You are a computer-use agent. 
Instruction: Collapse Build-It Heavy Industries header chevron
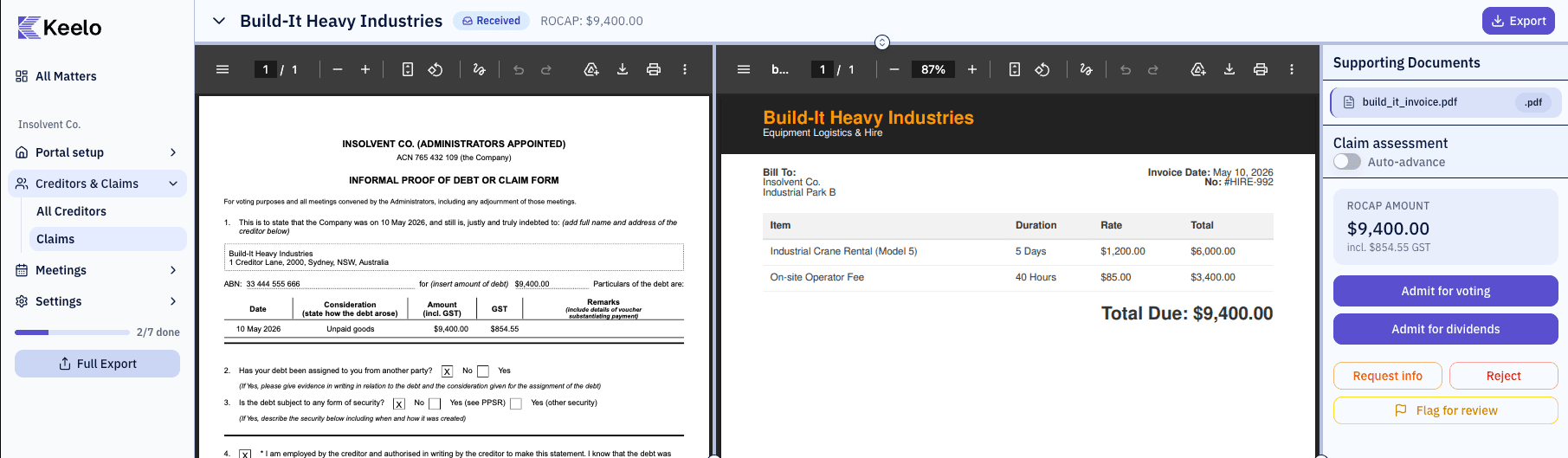point(219,21)
